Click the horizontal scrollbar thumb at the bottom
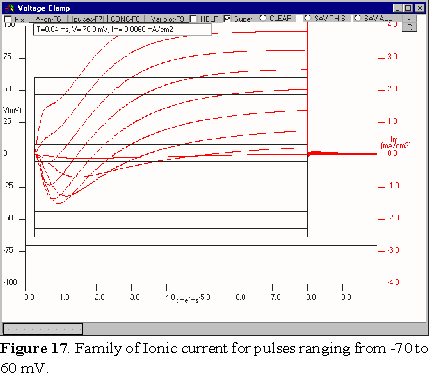 coord(43,329)
